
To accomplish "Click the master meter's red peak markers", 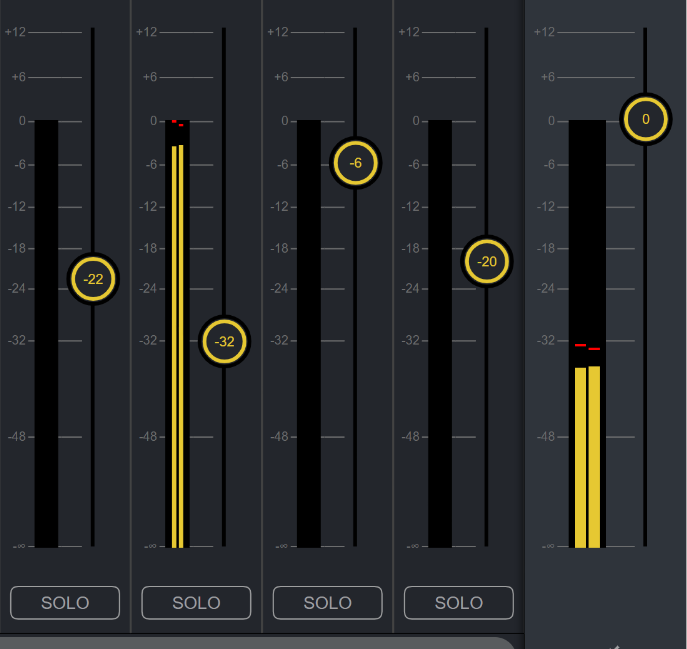I will (587, 346).
